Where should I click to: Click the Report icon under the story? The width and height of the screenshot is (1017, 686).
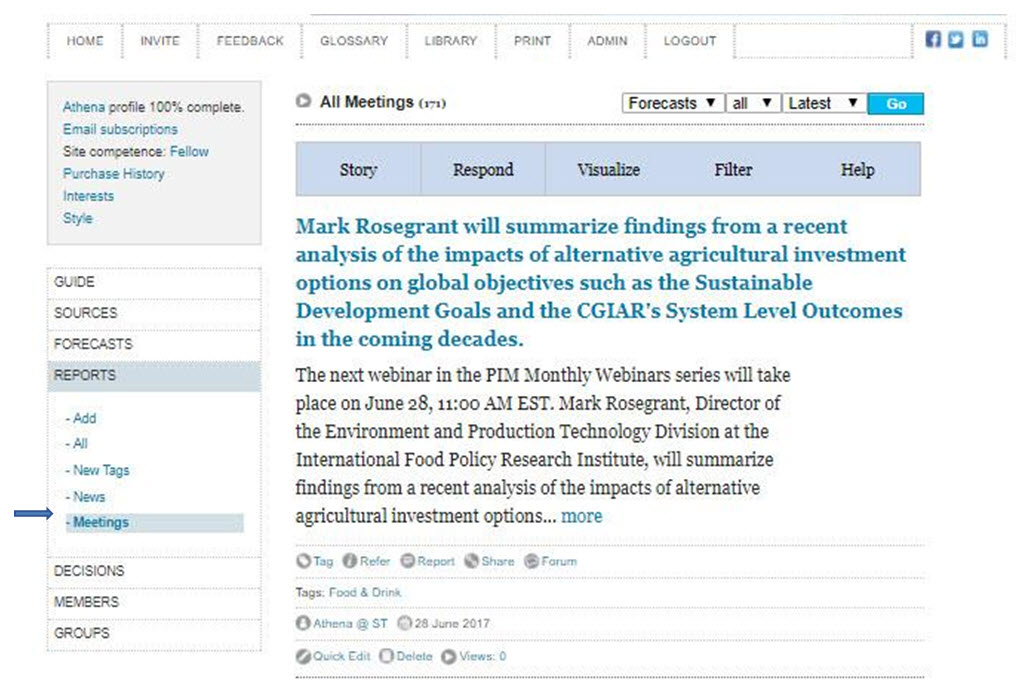407,562
